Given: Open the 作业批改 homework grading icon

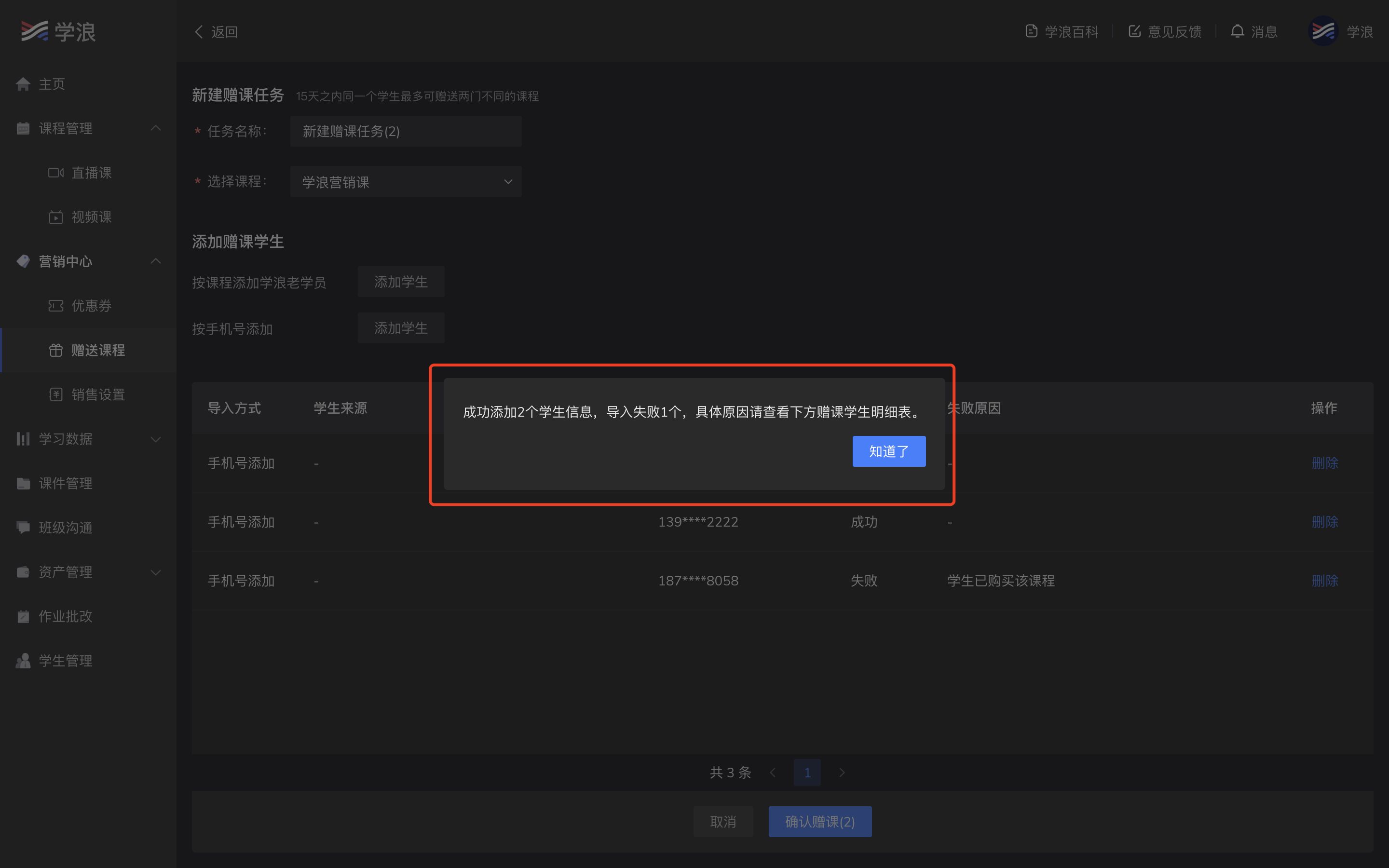Looking at the screenshot, I should [x=23, y=616].
